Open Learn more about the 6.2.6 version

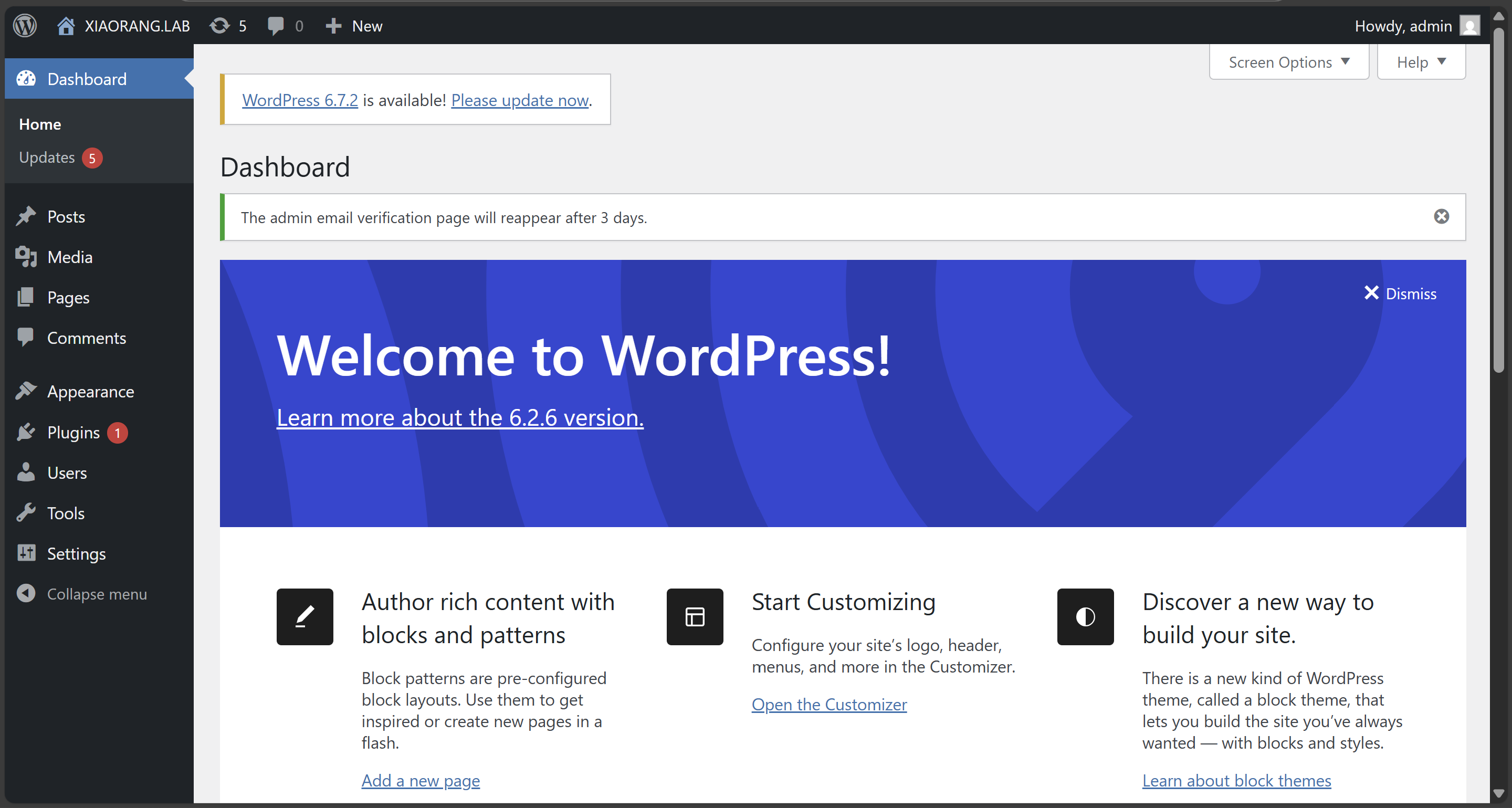point(459,418)
